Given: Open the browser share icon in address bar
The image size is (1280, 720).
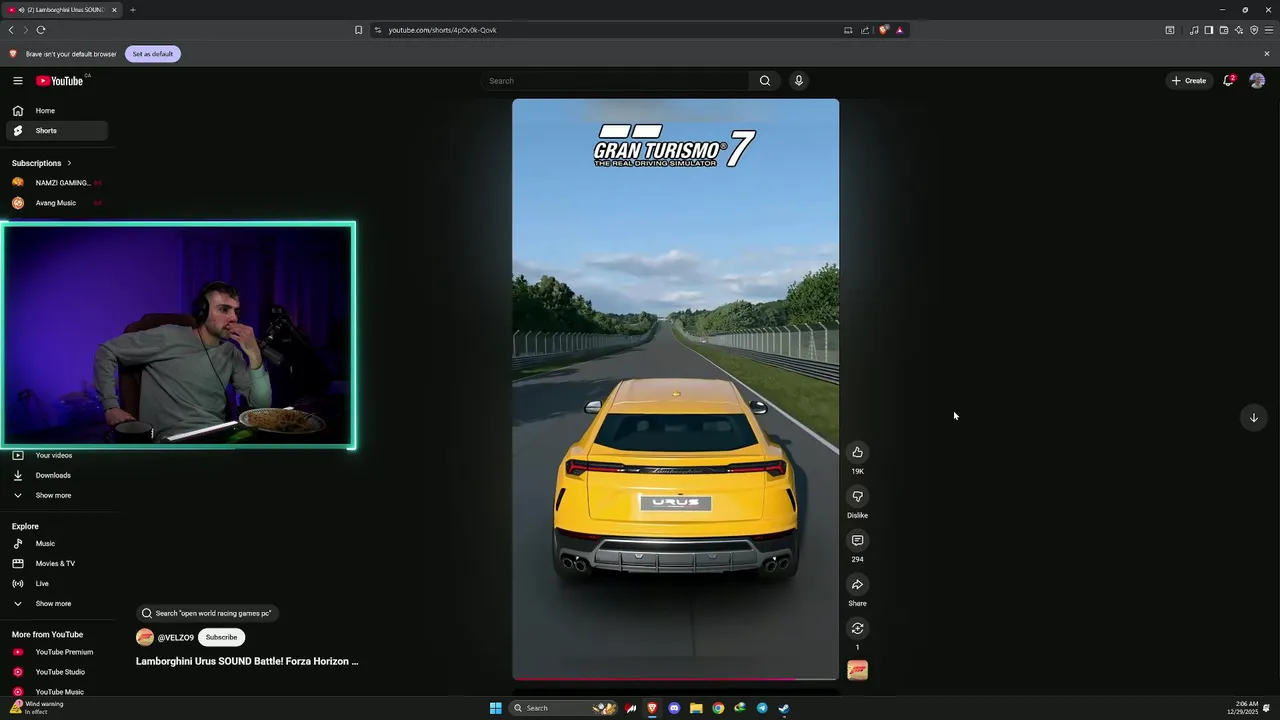Looking at the screenshot, I should pyautogui.click(x=865, y=30).
